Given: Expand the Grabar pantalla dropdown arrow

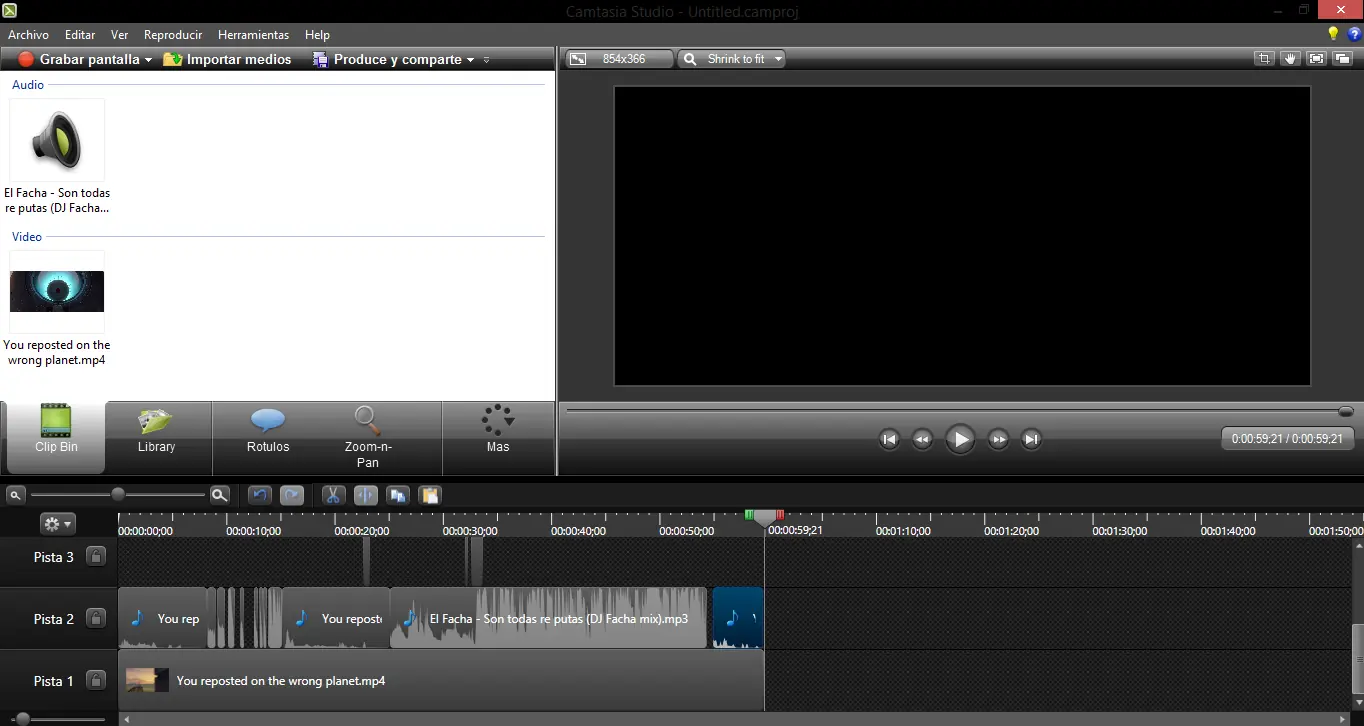Looking at the screenshot, I should pyautogui.click(x=148, y=60).
